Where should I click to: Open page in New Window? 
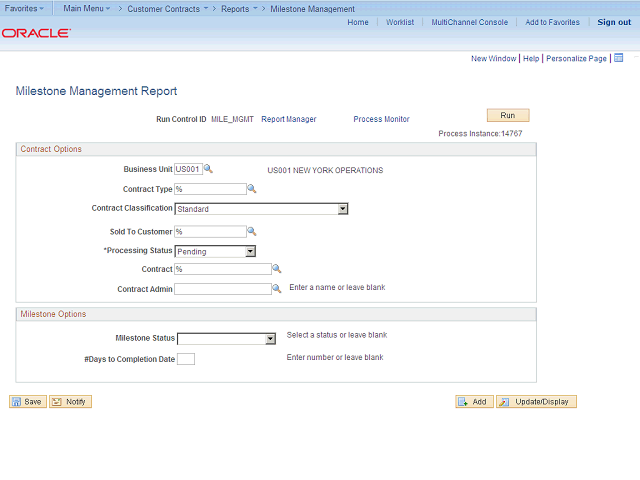click(x=493, y=58)
